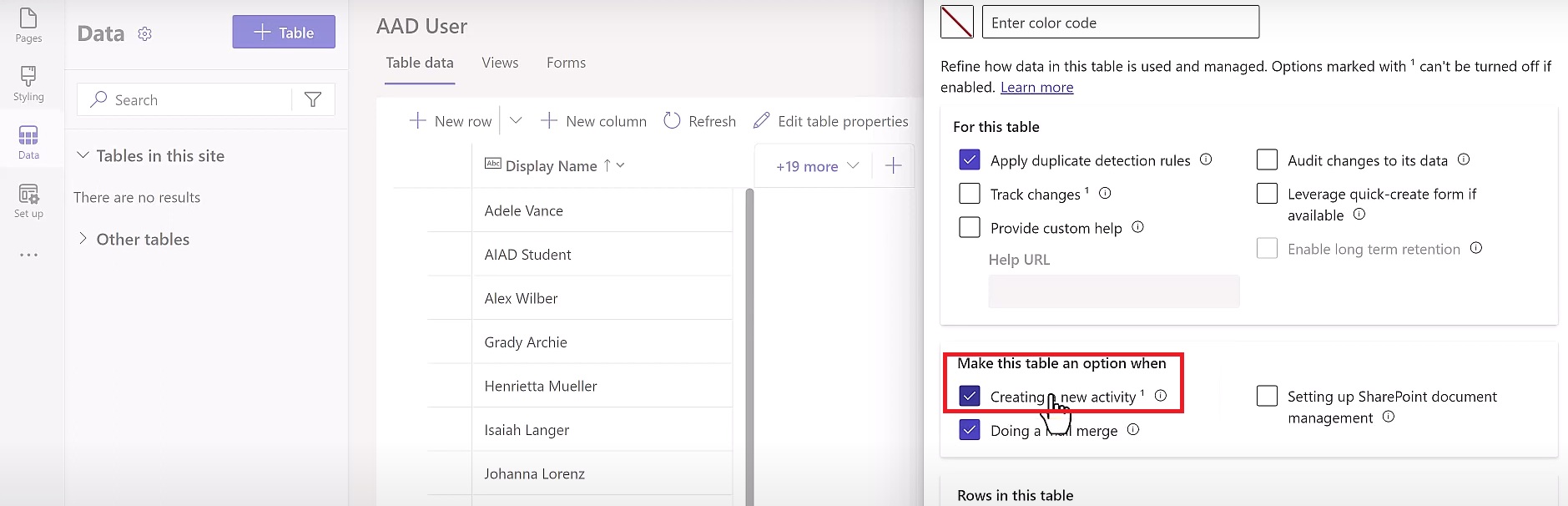Image resolution: width=1568 pixels, height=506 pixels.
Task: Click the Refresh toolbar icon
Action: coord(672,121)
